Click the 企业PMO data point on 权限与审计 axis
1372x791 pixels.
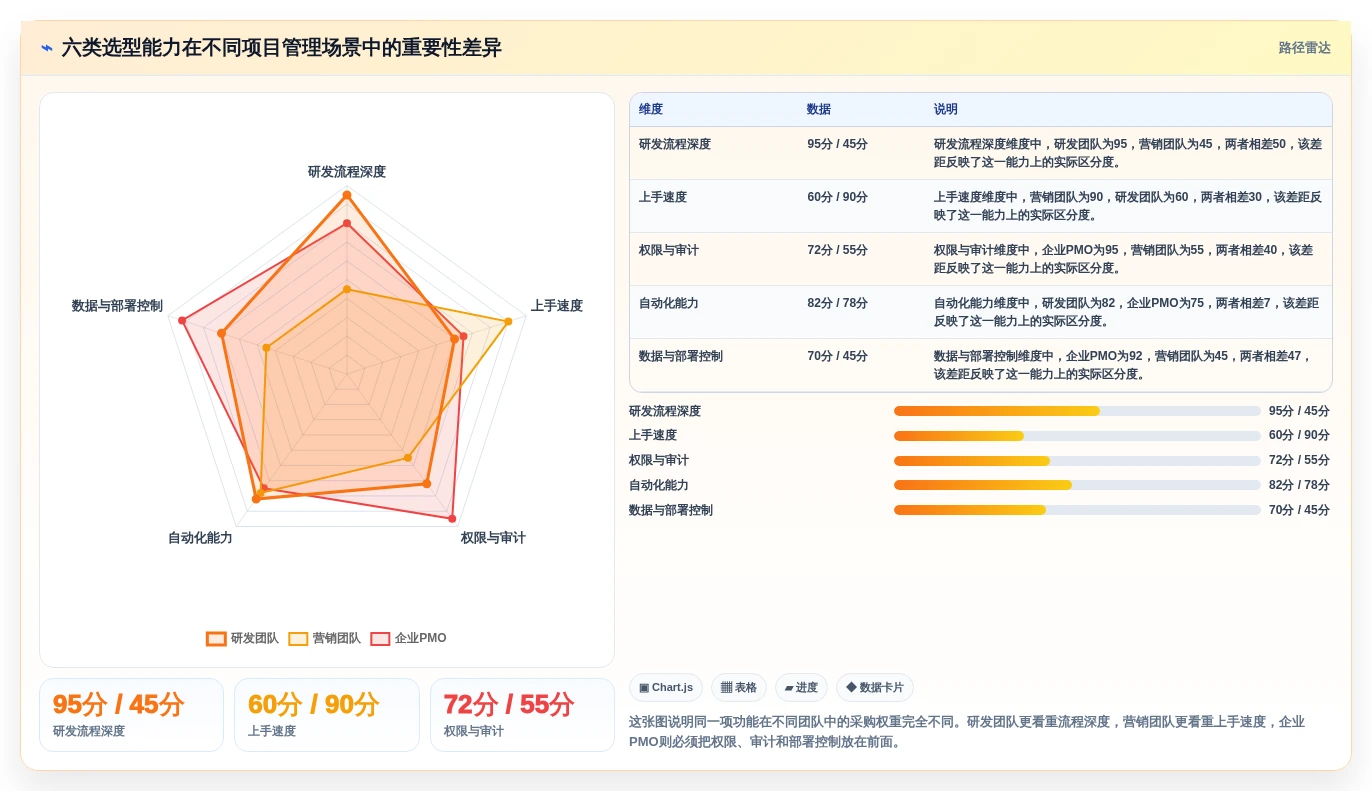pos(452,519)
